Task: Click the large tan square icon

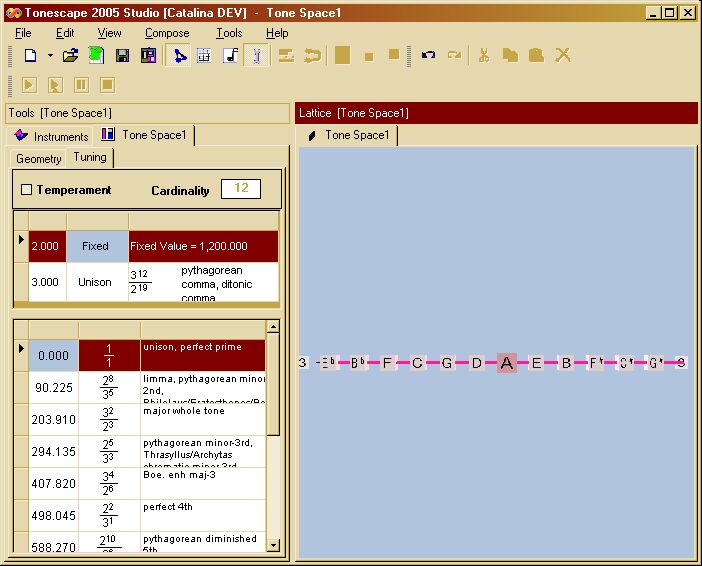Action: 342,56
